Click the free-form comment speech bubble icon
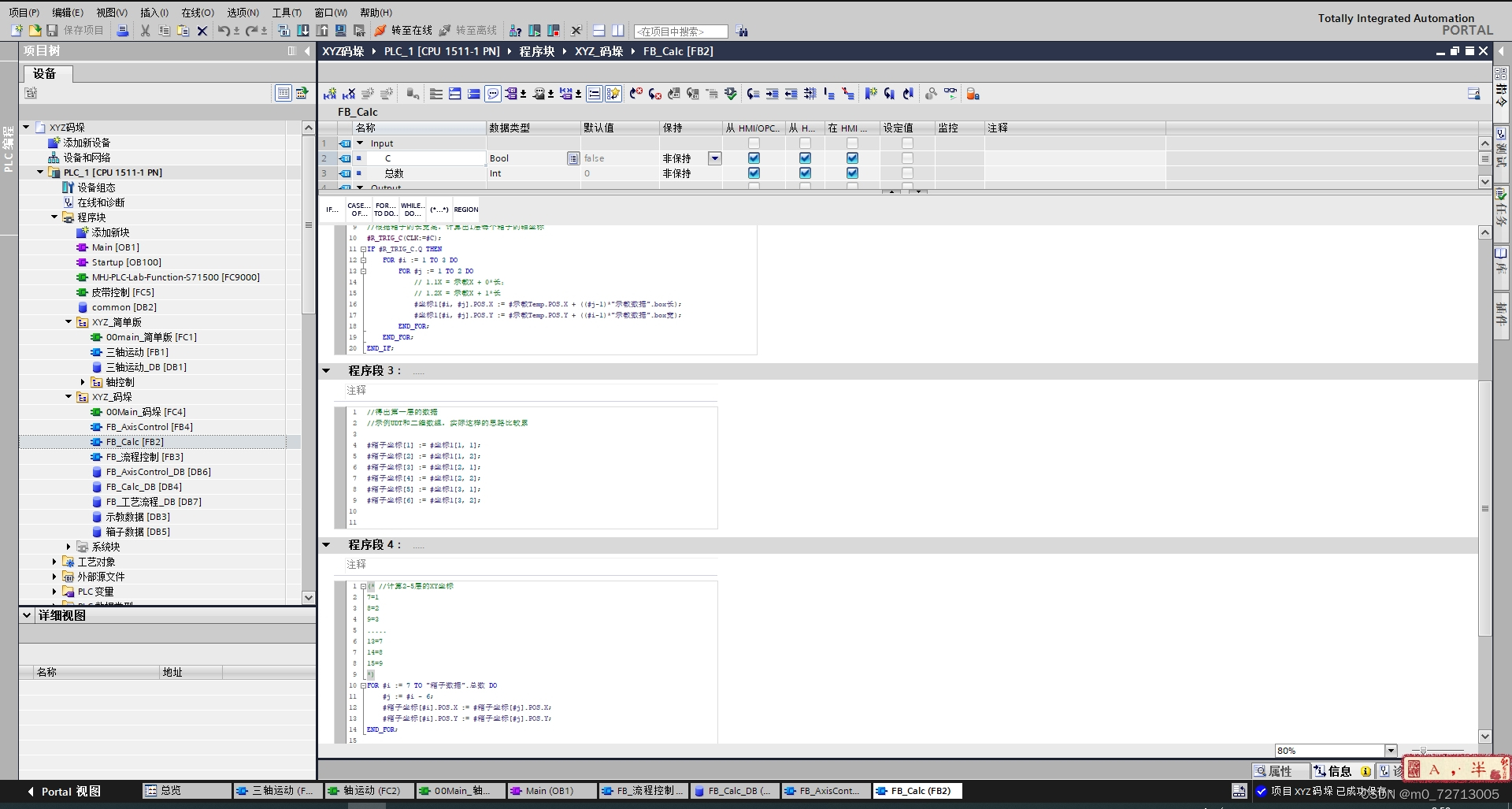This screenshot has height=809, width=1512. click(x=493, y=94)
